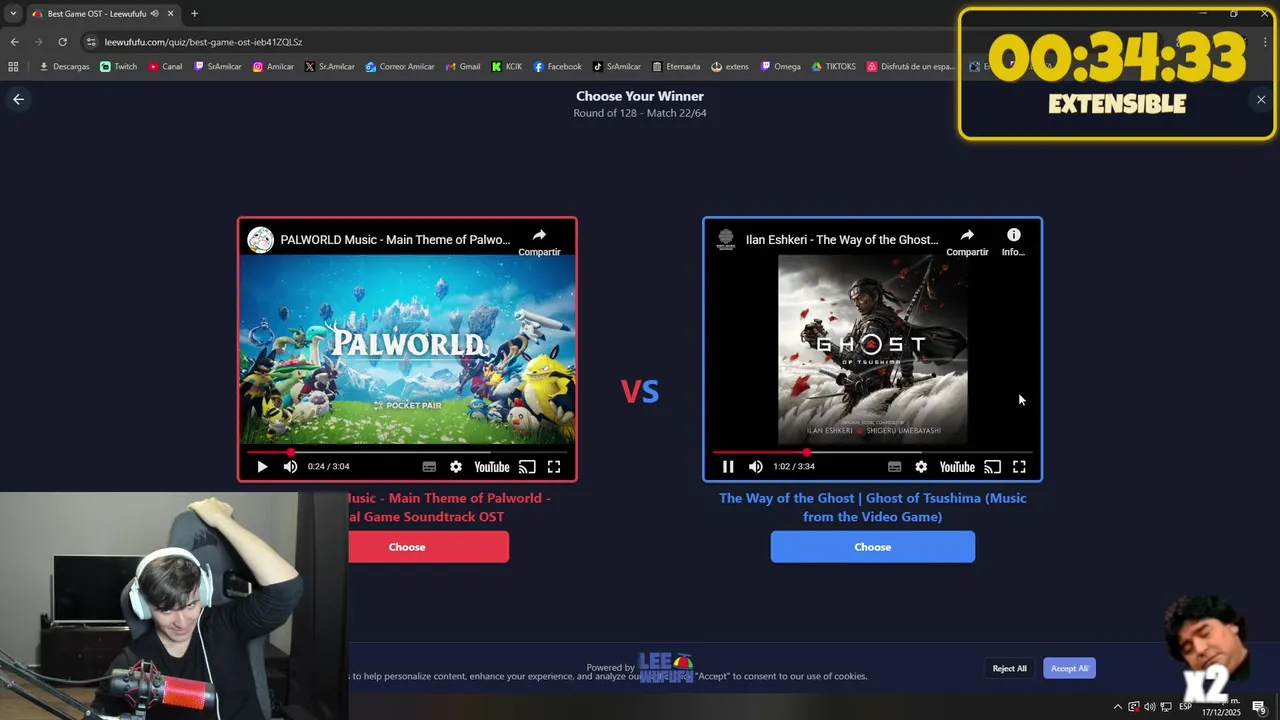Play the Palworld video
The height and width of the screenshot is (720, 1280).
(262, 467)
